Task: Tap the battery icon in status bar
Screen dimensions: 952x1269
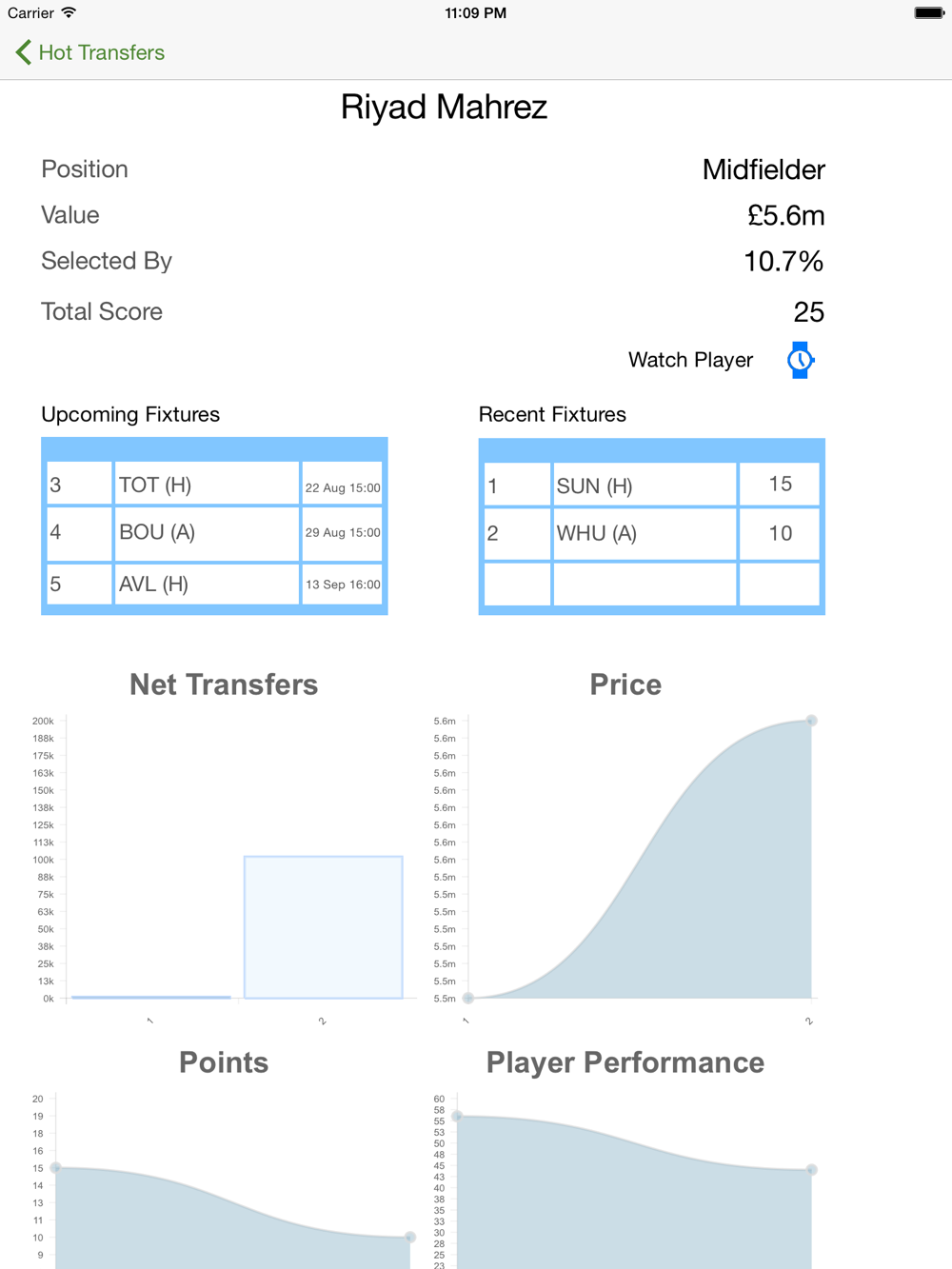Action: point(928,13)
